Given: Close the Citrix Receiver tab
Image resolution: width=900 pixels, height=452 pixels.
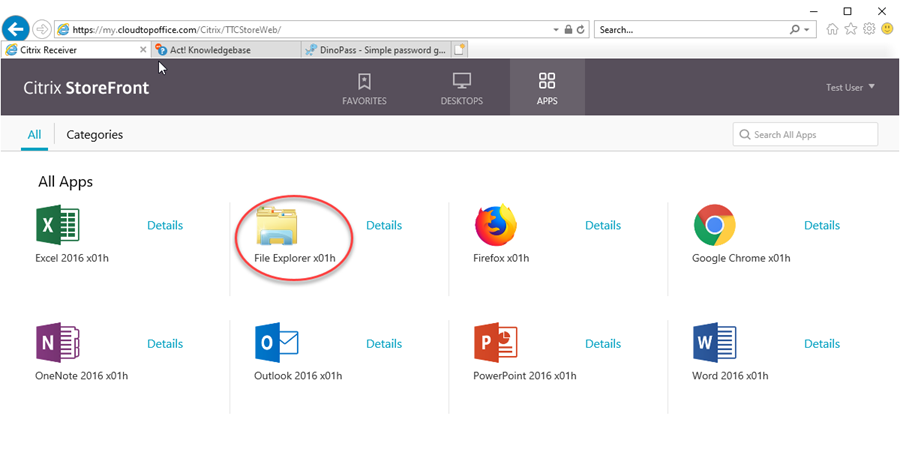Looking at the screenshot, I should [143, 50].
